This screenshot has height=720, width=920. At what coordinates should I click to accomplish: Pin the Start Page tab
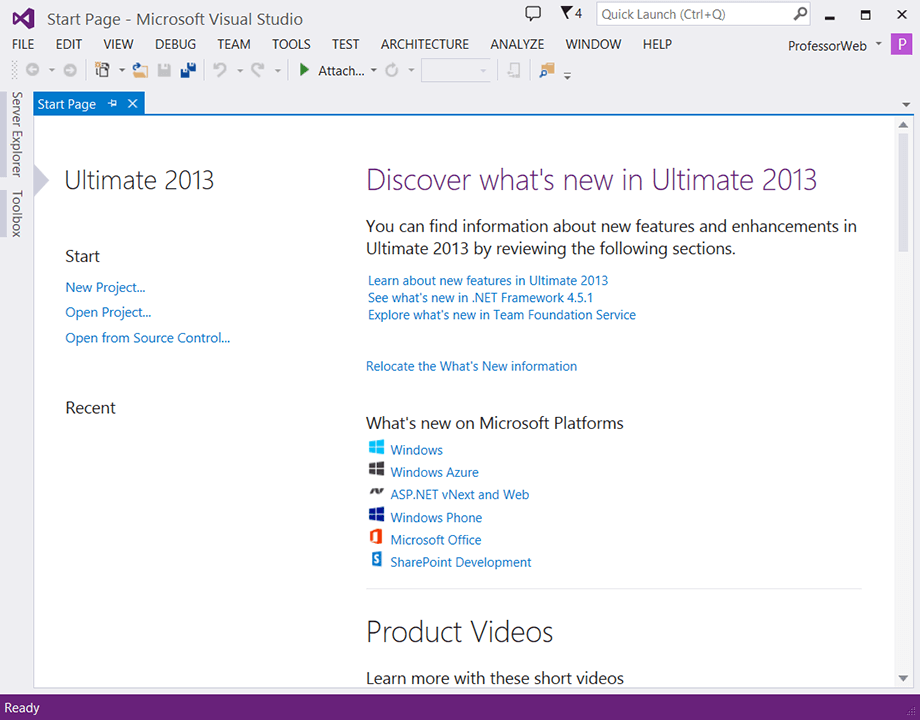[x=113, y=103]
